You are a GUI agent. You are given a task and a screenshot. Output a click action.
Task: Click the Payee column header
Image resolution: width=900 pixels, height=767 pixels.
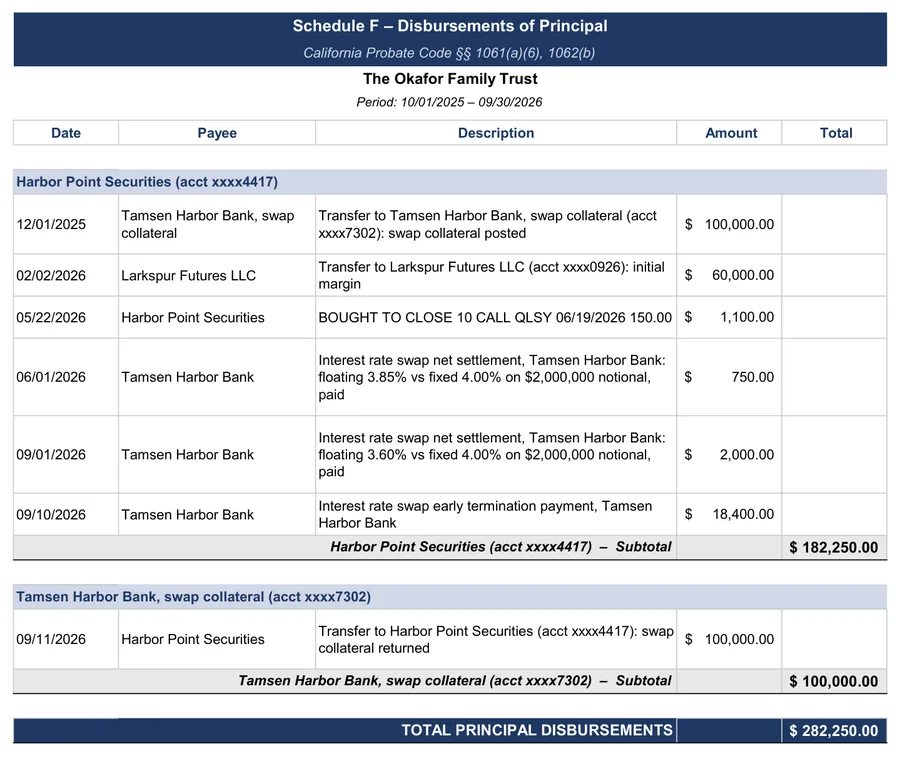pyautogui.click(x=217, y=133)
